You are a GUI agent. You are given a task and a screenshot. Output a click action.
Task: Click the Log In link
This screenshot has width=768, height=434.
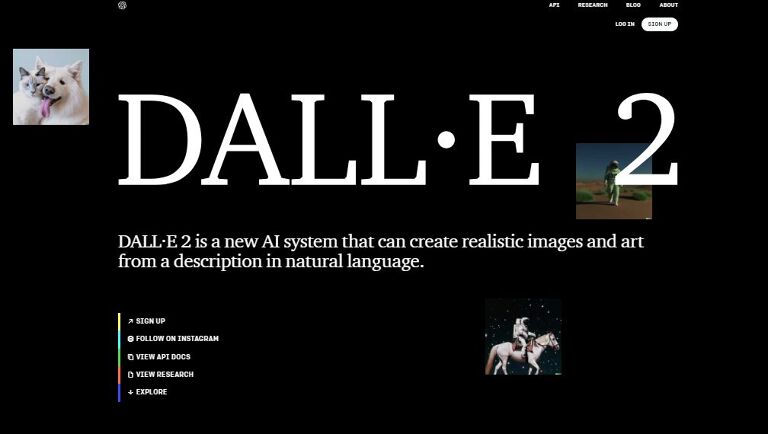tap(624, 24)
